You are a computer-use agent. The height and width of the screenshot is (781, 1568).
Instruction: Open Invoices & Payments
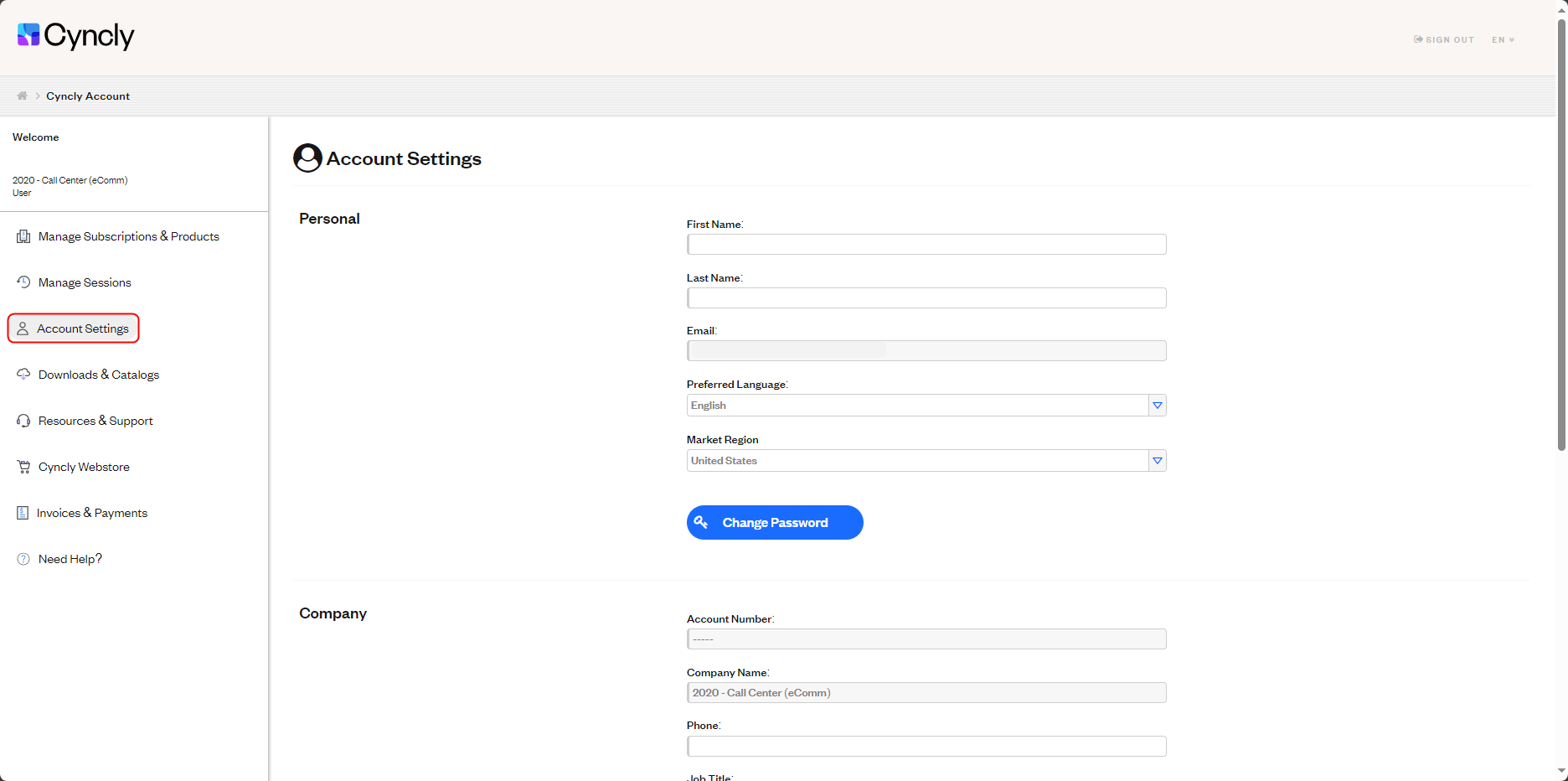click(x=92, y=513)
